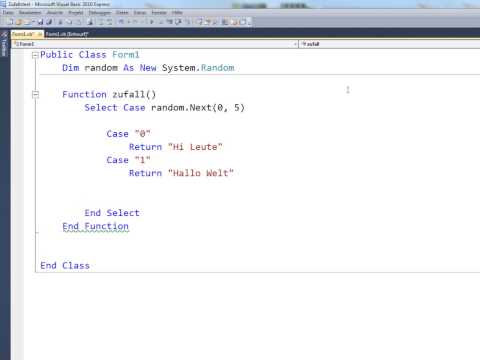The width and height of the screenshot is (480, 360).
Task: Click the Cut toolbar icon
Action: pos(60,22)
